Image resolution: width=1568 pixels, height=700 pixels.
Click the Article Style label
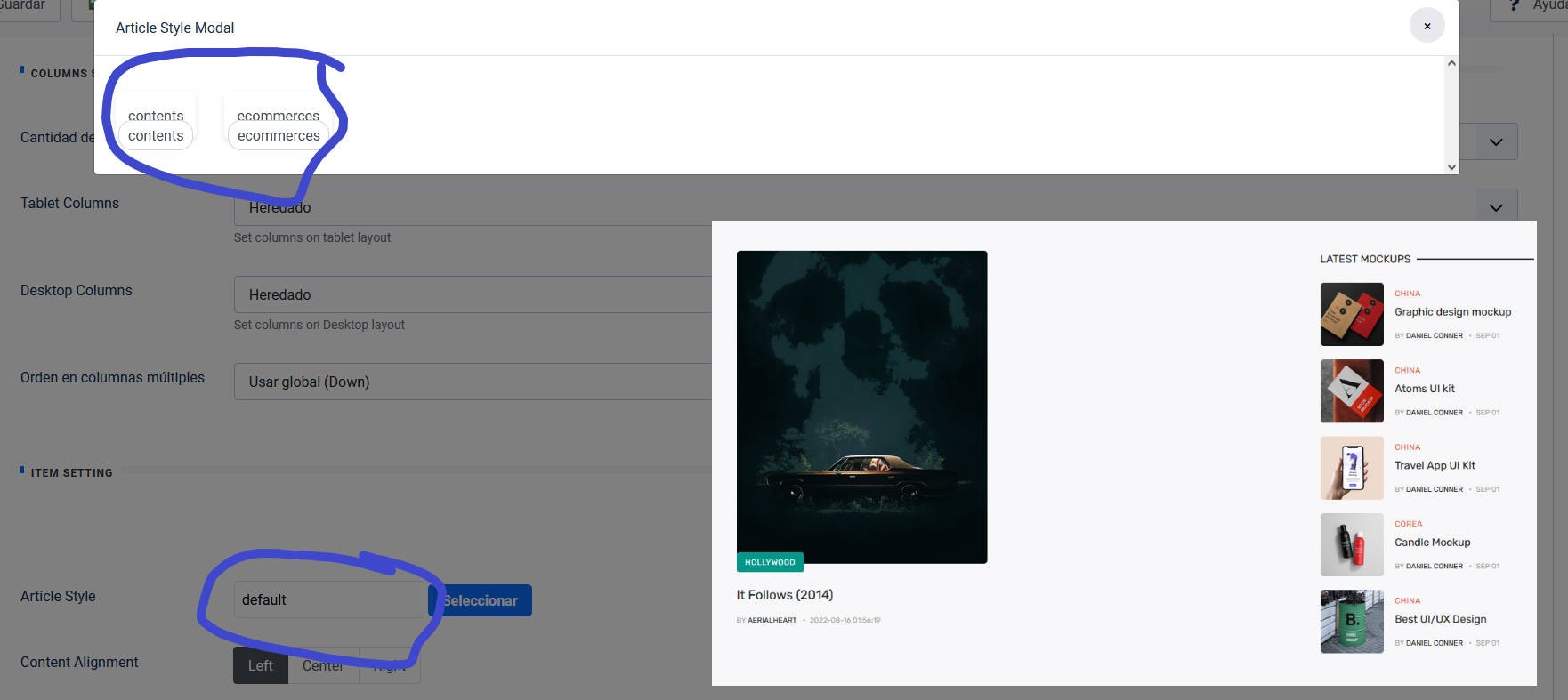click(x=58, y=596)
